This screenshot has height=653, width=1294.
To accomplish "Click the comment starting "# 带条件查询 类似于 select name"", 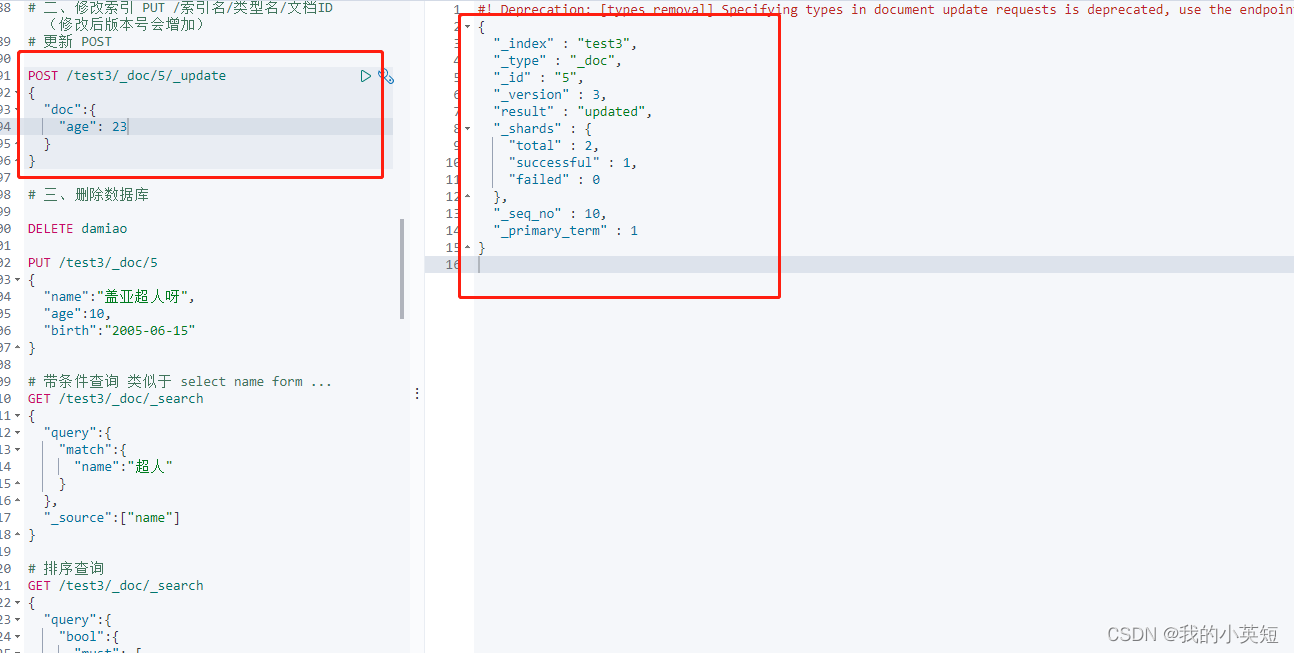I will [180, 381].
